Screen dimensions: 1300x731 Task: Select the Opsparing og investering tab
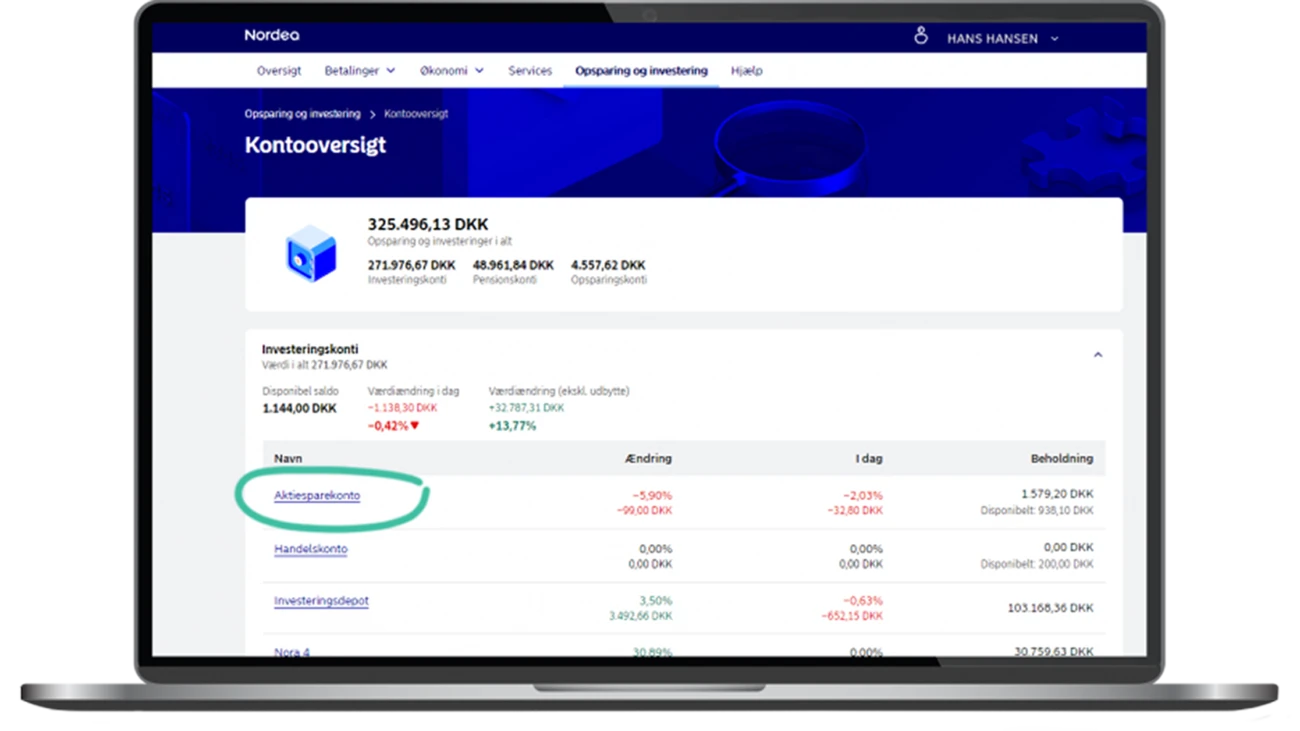coord(641,71)
